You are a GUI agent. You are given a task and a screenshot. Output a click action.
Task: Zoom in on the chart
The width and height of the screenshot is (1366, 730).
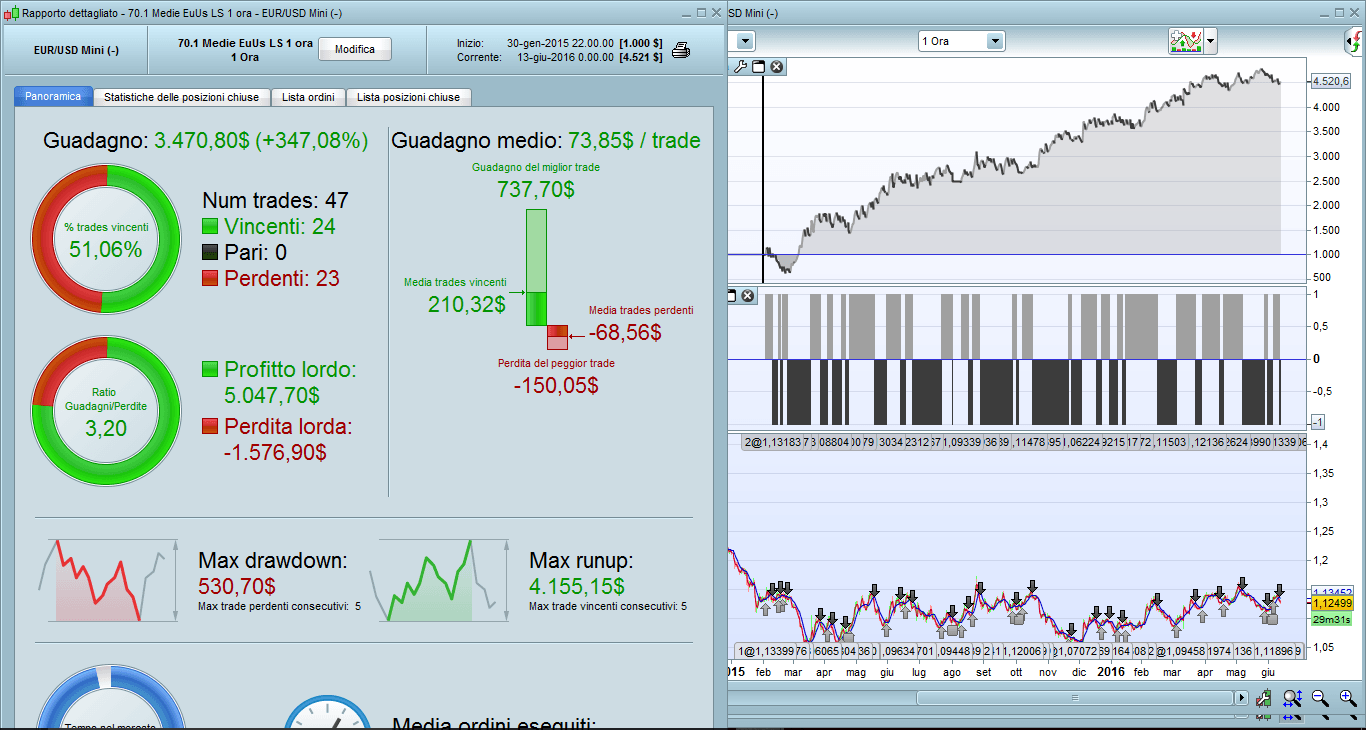[1348, 698]
